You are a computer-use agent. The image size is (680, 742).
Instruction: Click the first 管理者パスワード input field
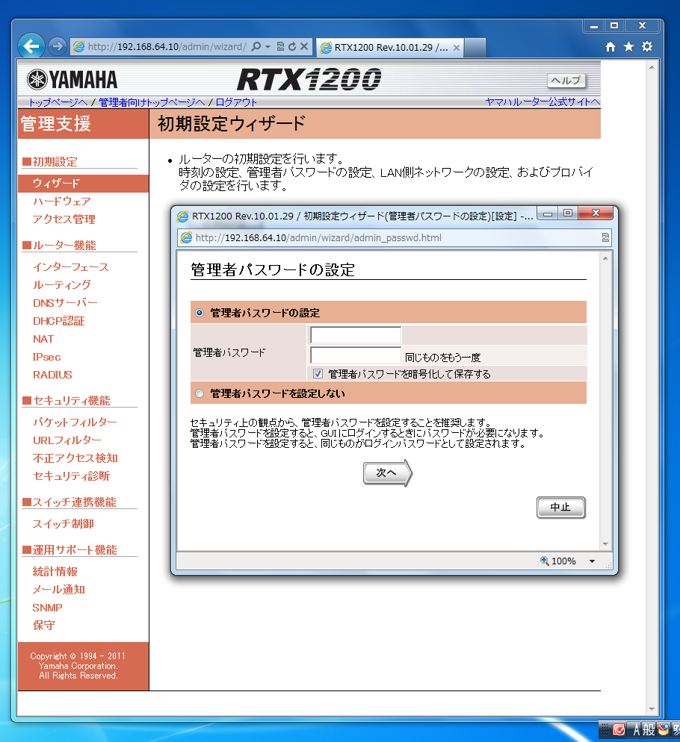(x=355, y=335)
